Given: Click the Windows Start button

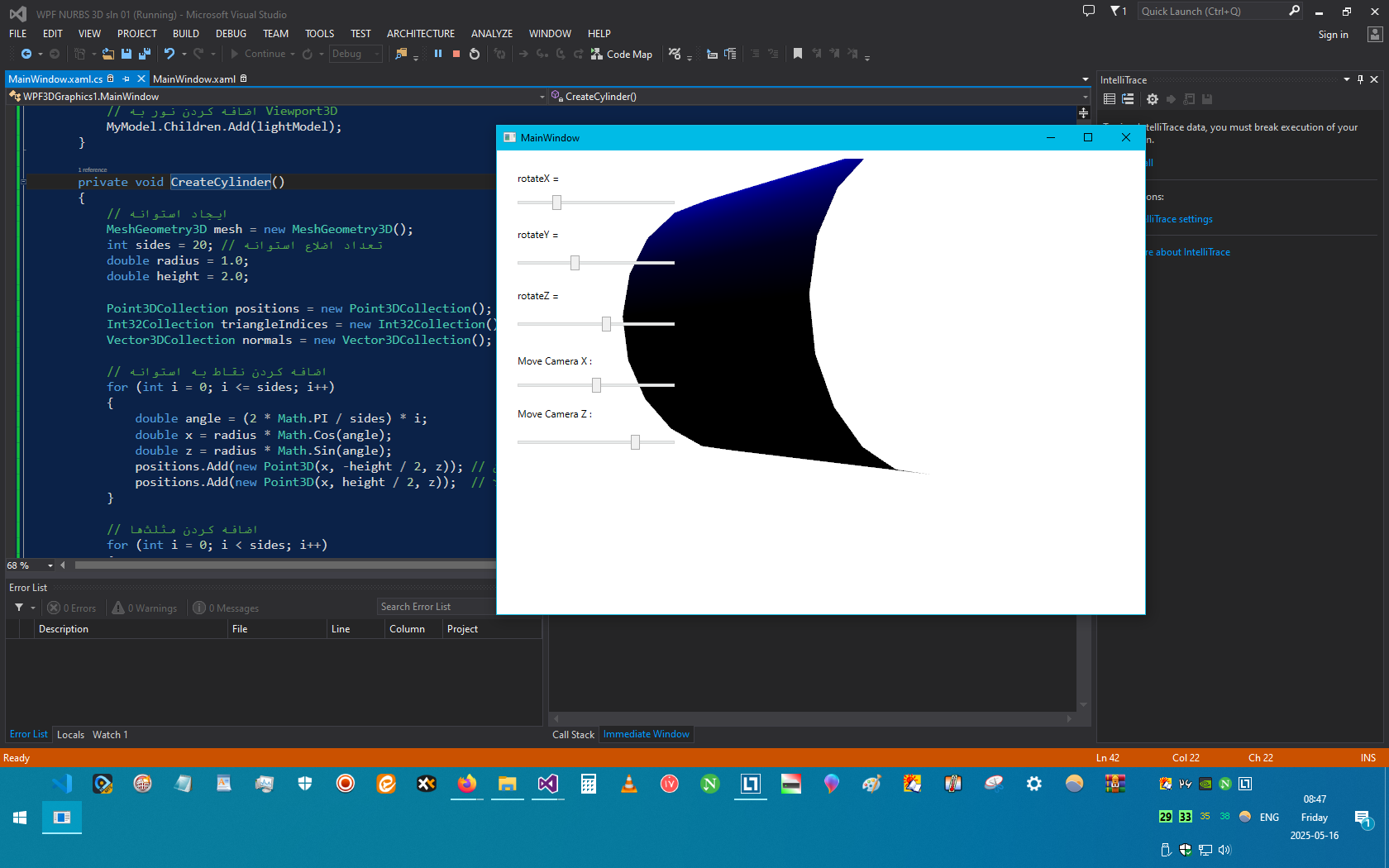Looking at the screenshot, I should point(20,818).
